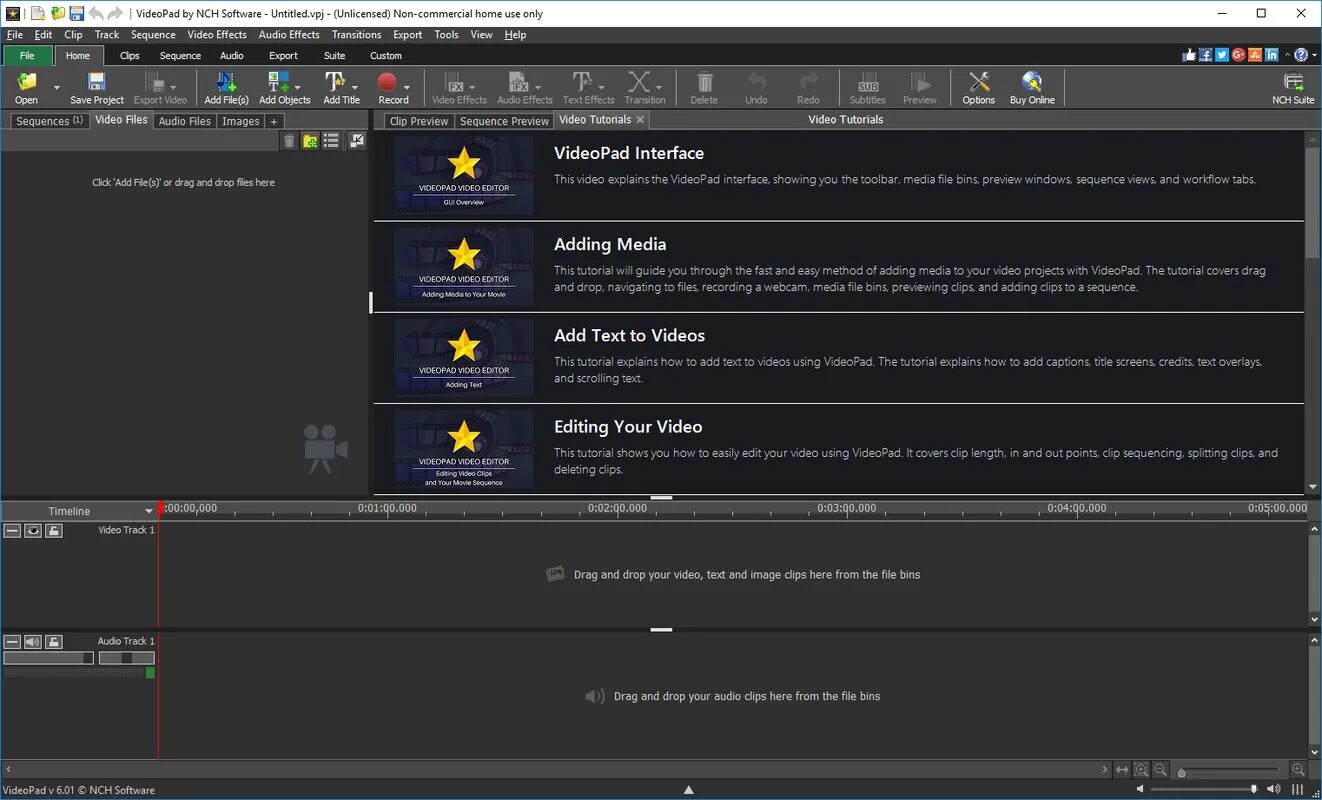Select the Sequences bin tab
This screenshot has width=1322, height=800.
(x=49, y=121)
